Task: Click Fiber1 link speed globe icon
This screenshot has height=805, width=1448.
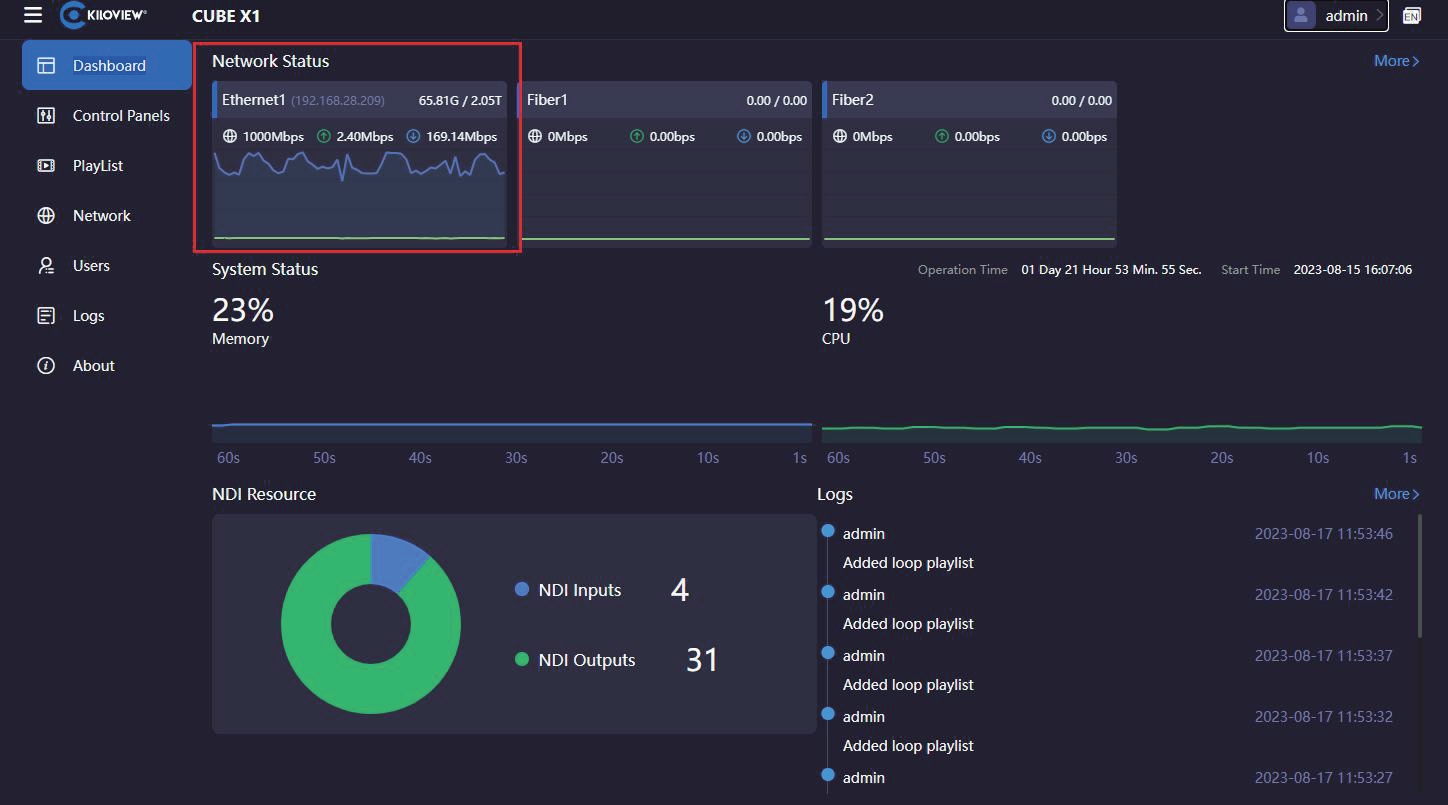Action: point(535,136)
